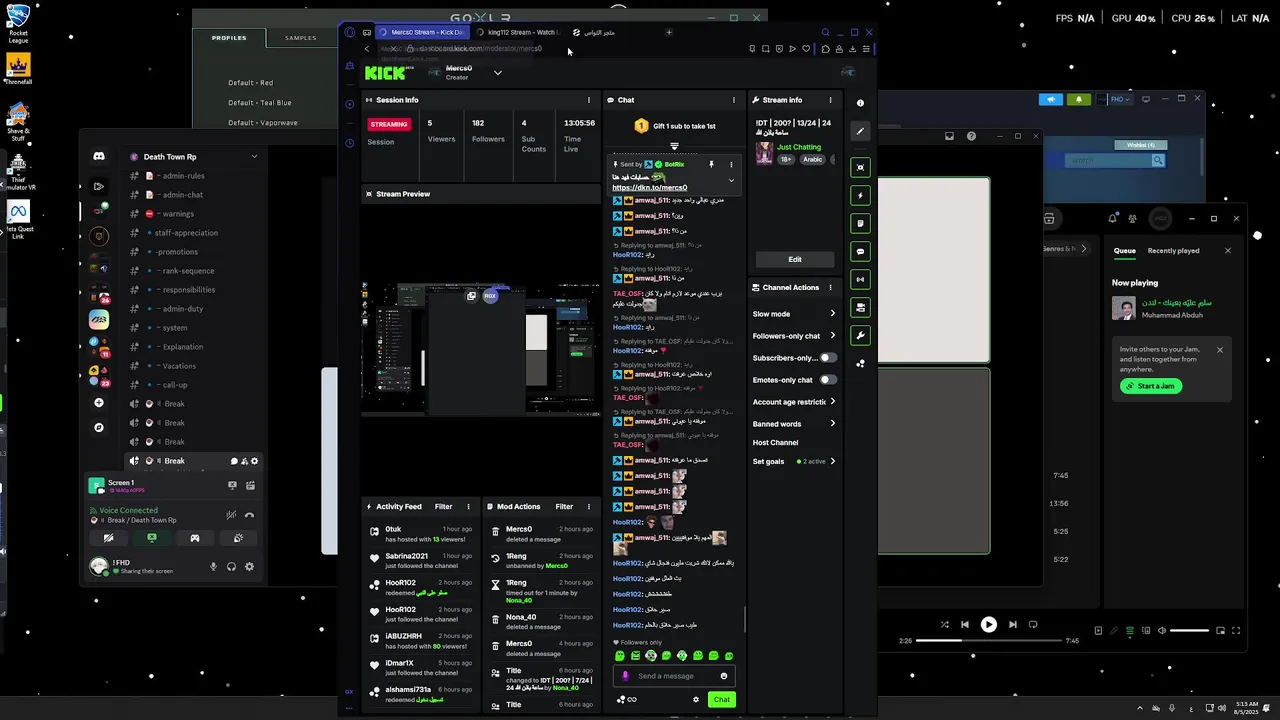
Task: Send message with Chat button
Action: pyautogui.click(x=721, y=699)
